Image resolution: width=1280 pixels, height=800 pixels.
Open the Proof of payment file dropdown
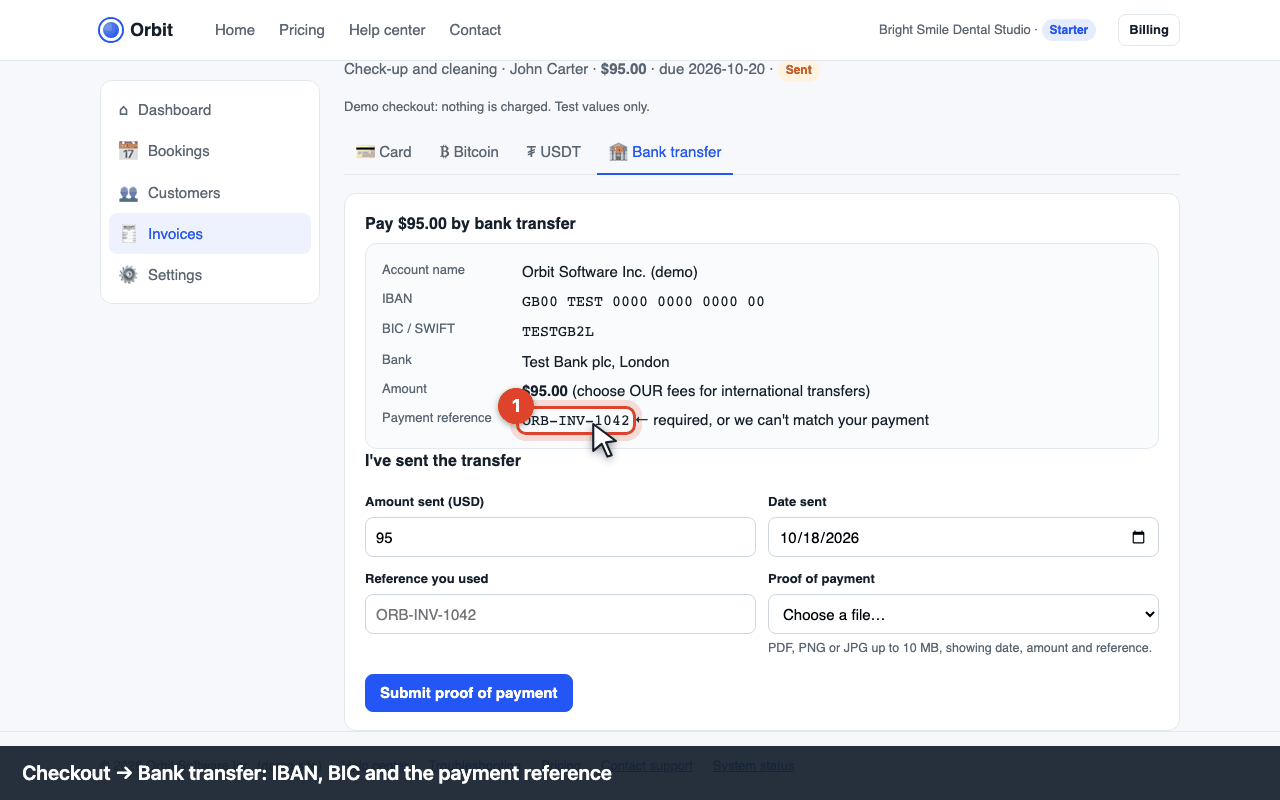(963, 614)
